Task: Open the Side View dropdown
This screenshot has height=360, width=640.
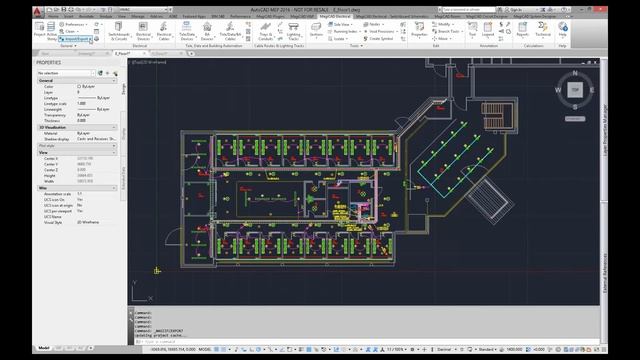Action: pos(341,24)
